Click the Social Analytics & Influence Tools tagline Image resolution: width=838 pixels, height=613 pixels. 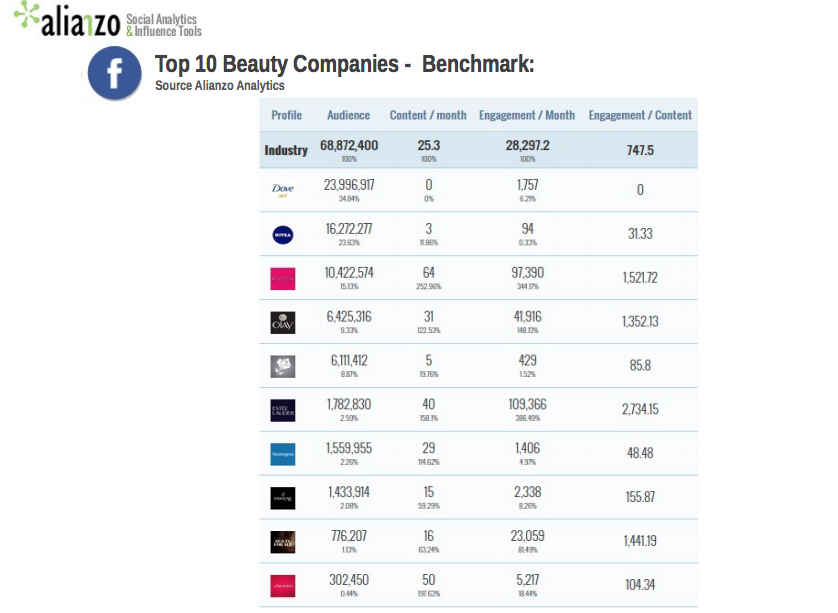tap(164, 25)
